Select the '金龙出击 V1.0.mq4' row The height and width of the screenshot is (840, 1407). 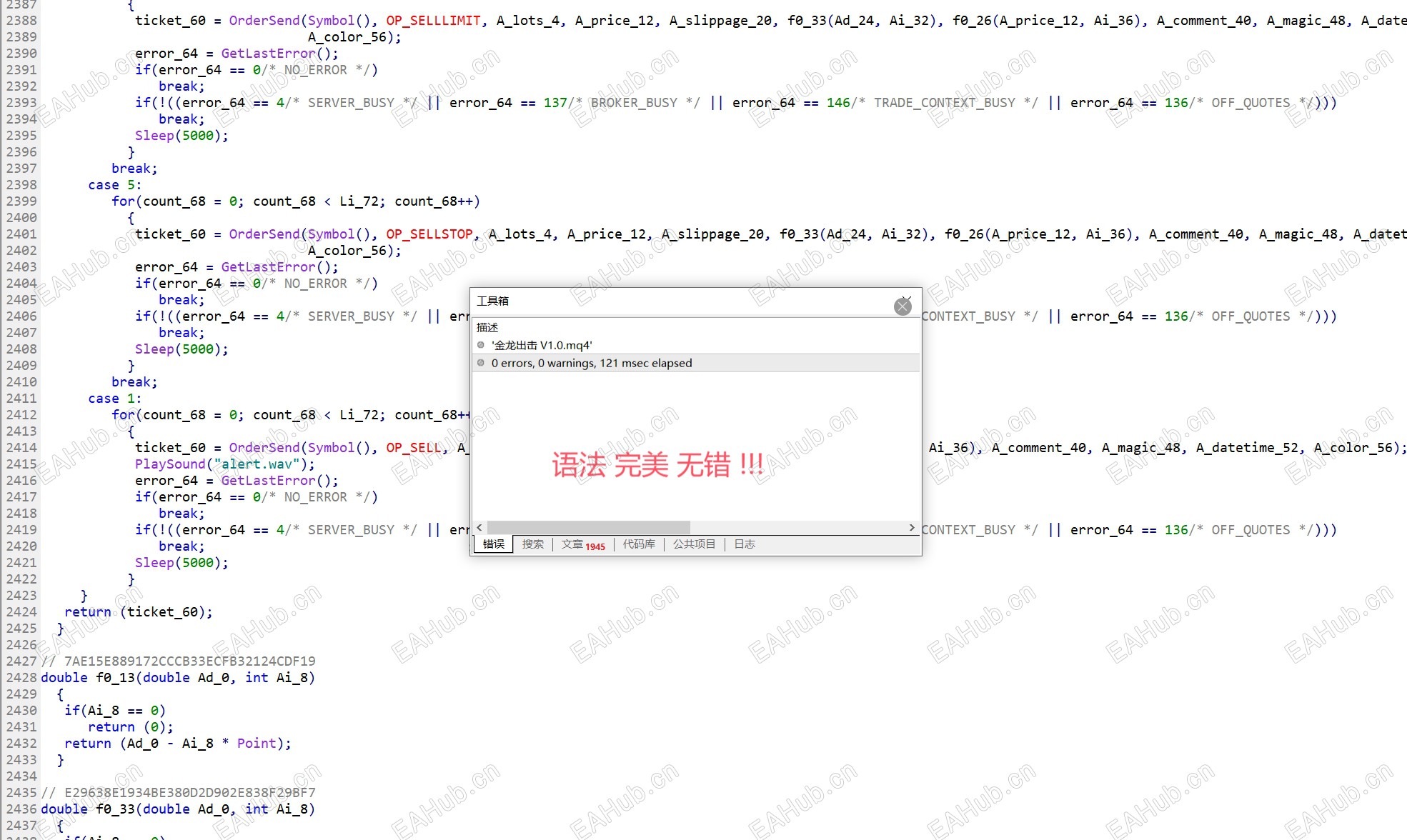(542, 345)
